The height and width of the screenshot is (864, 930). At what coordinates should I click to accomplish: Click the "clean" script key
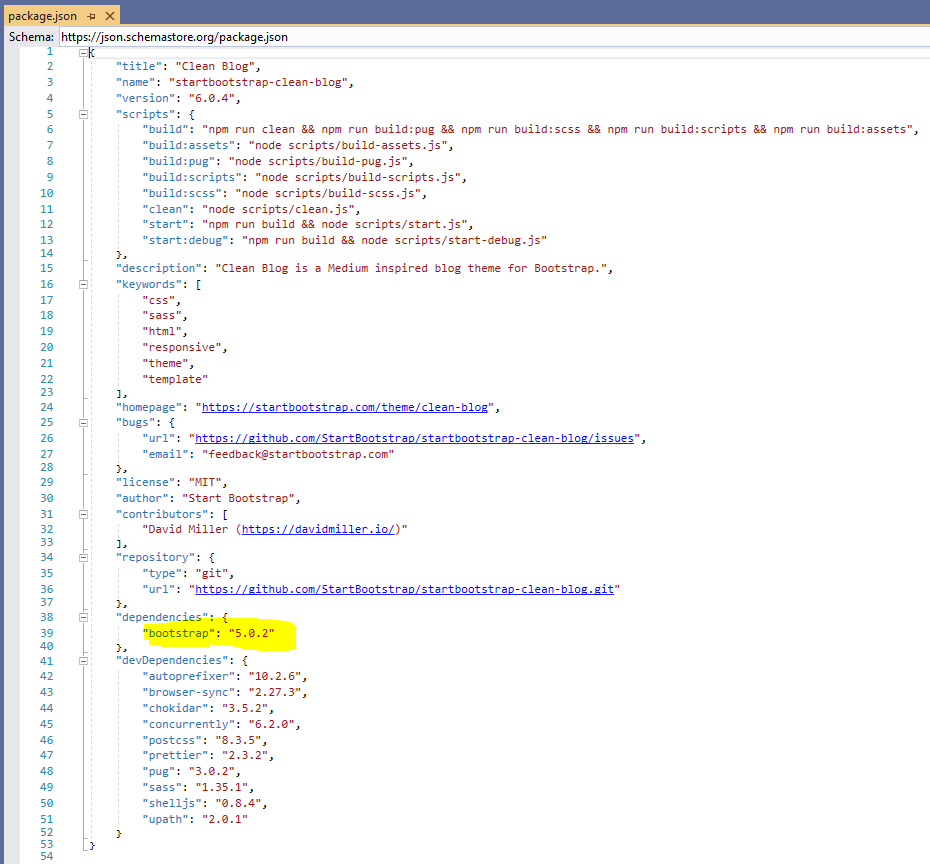165,209
